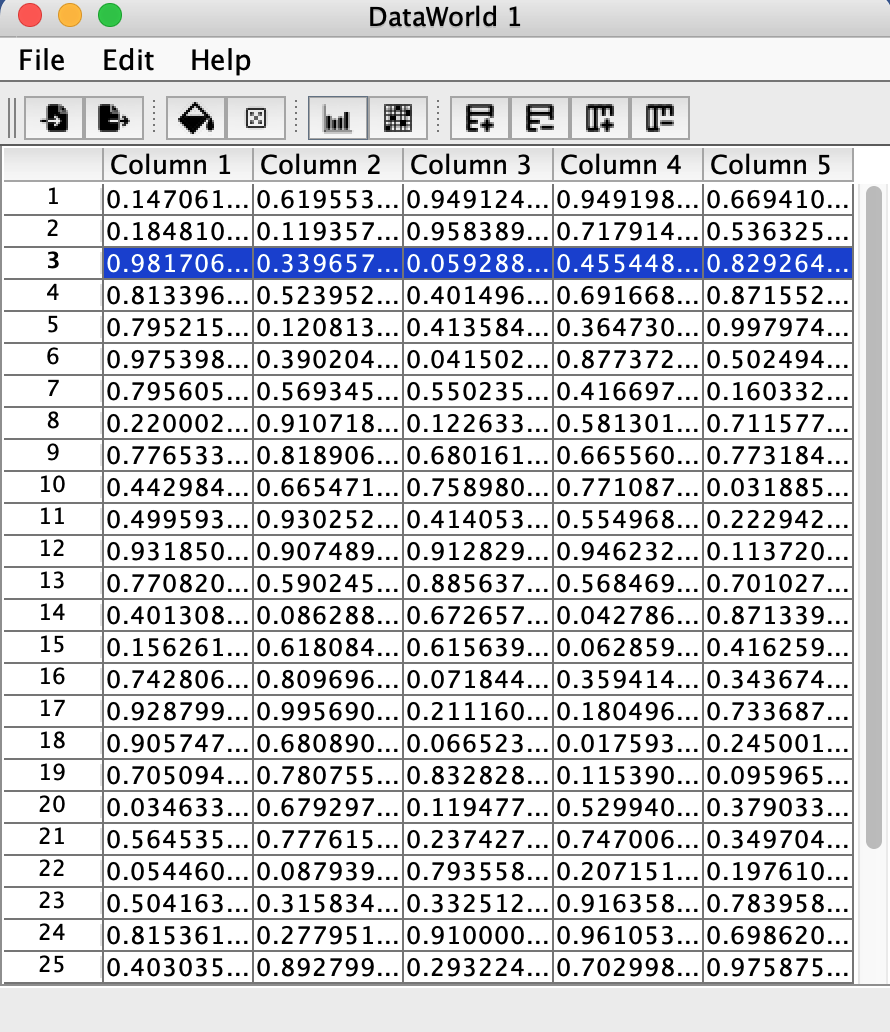Screen dimensions: 890x1032
Task: Select the Column 1 header
Action: pyautogui.click(x=178, y=165)
